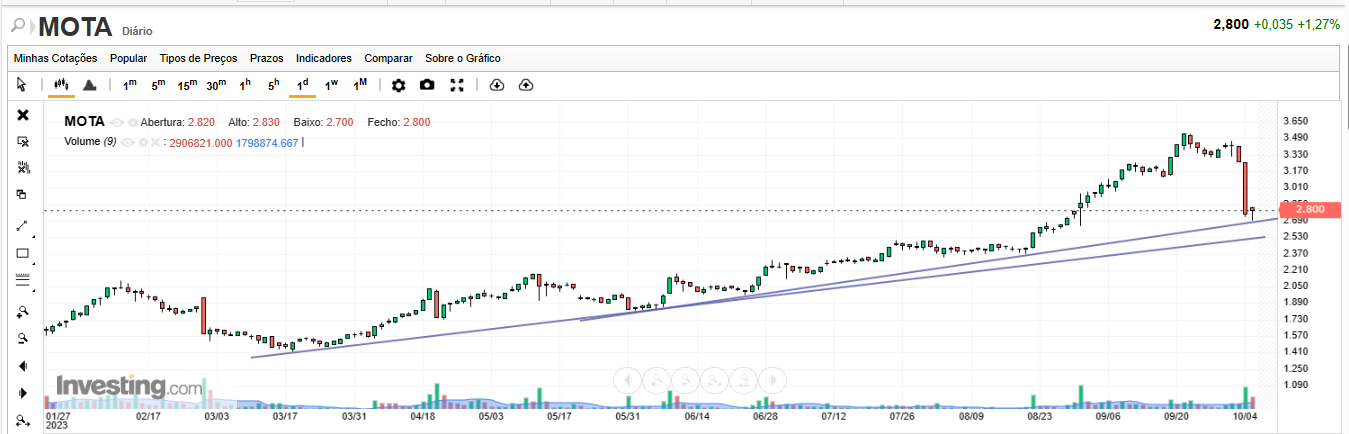Image resolution: width=1349 pixels, height=434 pixels.
Task: Set interval to 30 minutes
Action: (216, 85)
